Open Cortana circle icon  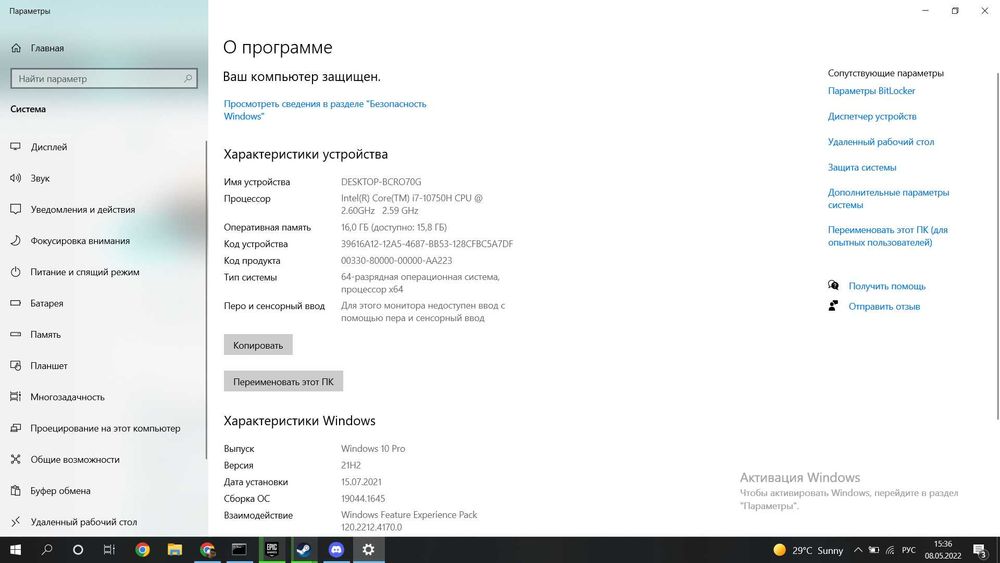(x=78, y=550)
